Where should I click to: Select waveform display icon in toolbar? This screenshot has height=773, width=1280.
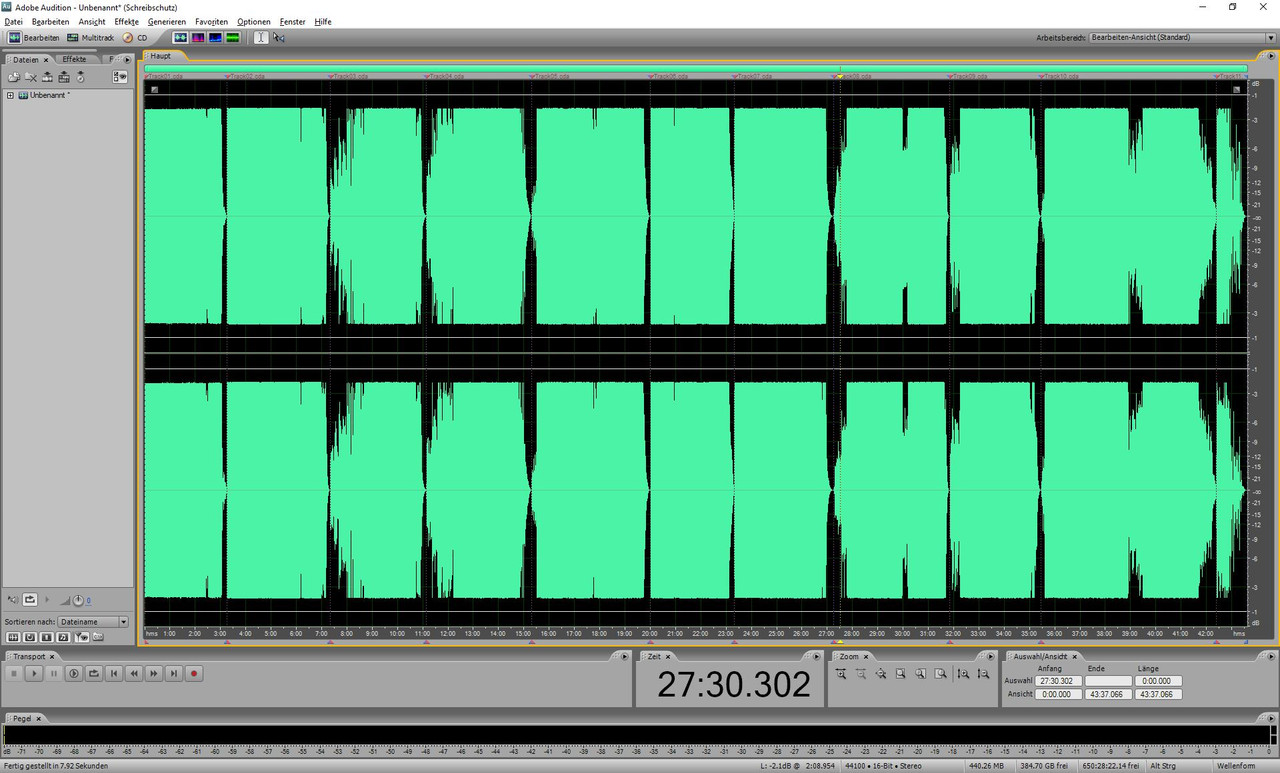coord(181,37)
